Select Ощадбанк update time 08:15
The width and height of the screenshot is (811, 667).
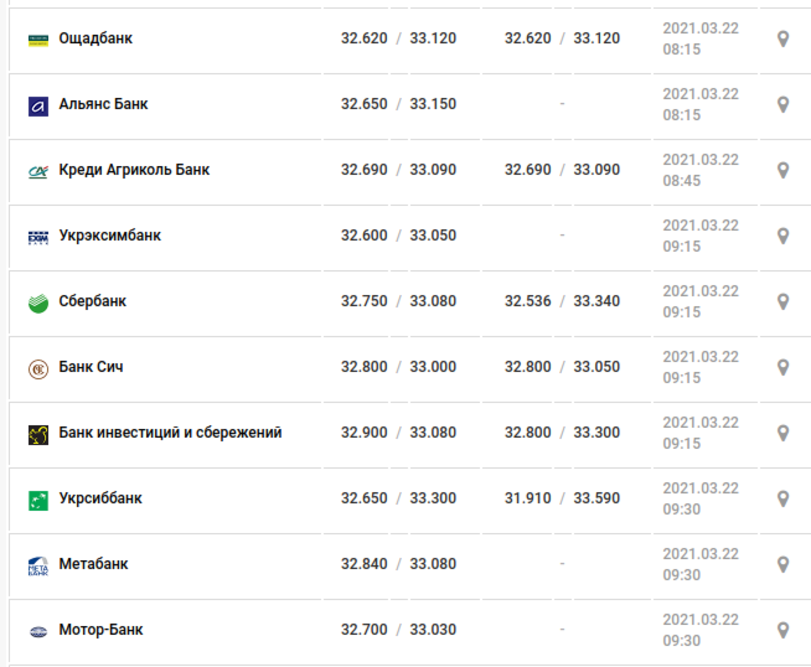pos(682,49)
